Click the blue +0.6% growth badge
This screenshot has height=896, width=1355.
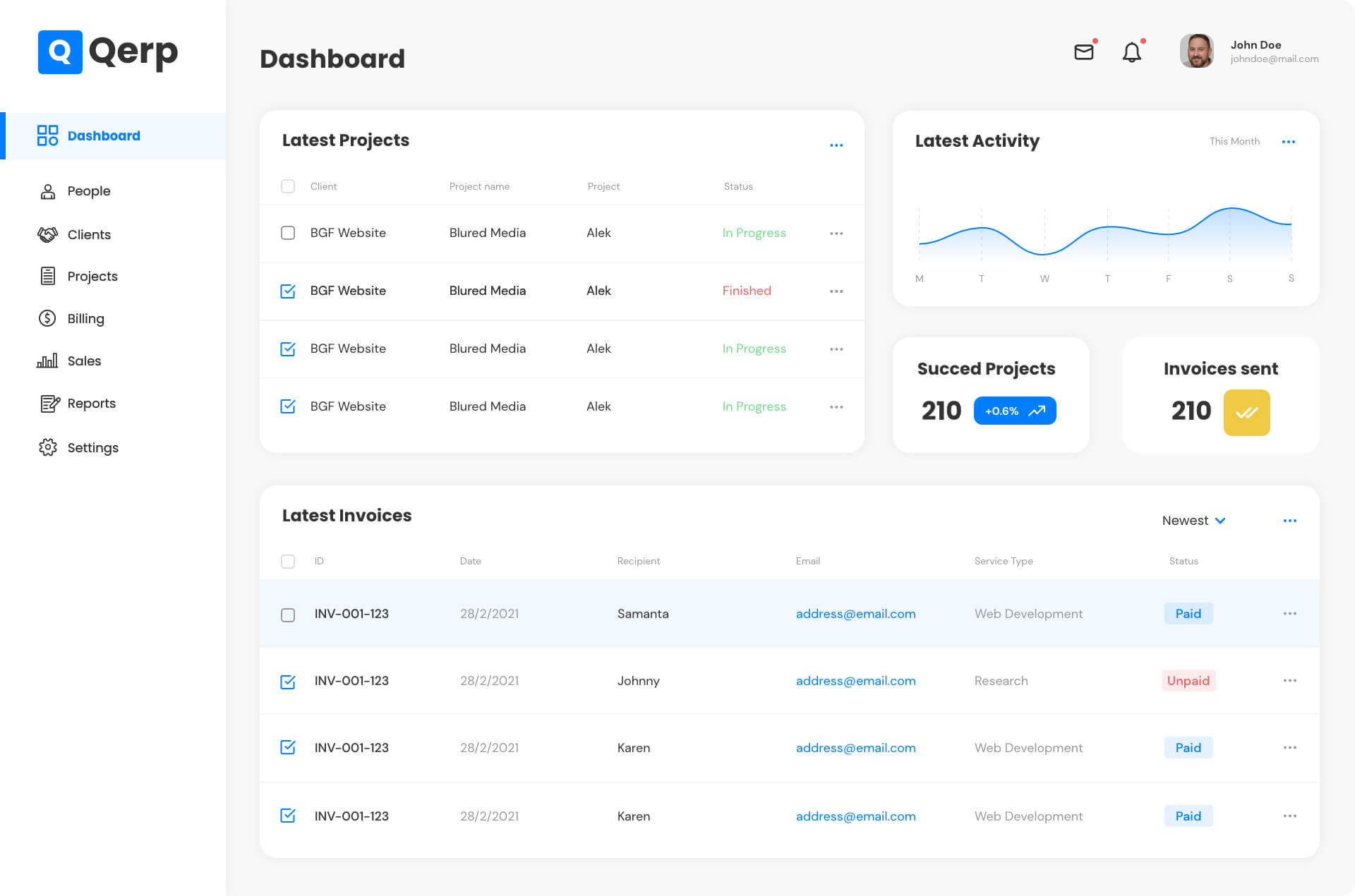click(x=1014, y=411)
